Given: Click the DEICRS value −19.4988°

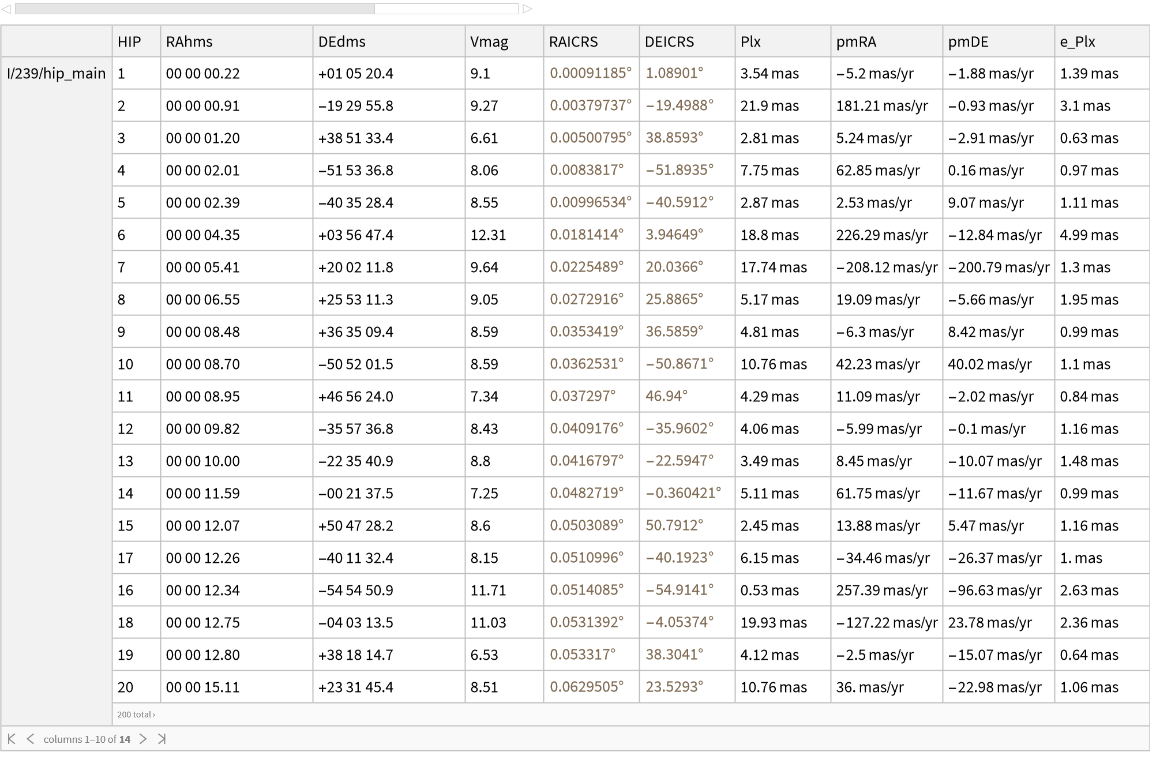Looking at the screenshot, I should tap(680, 106).
